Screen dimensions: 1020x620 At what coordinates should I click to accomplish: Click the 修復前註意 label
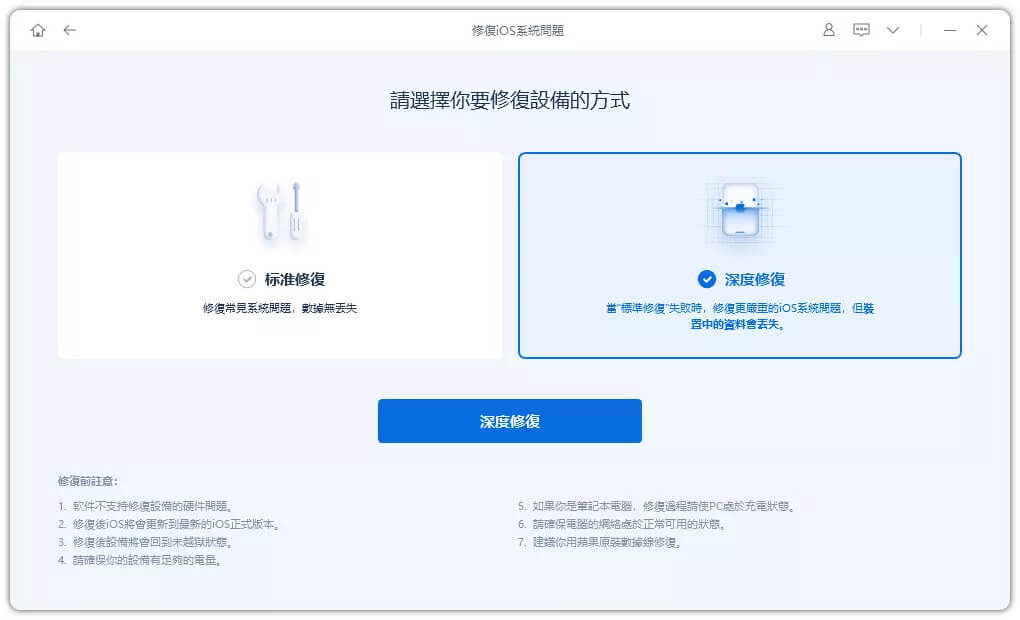[x=88, y=481]
